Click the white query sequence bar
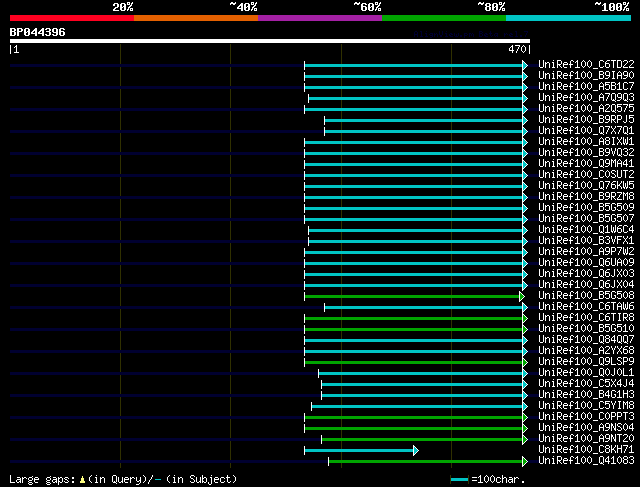The image size is (640, 487). [270, 41]
